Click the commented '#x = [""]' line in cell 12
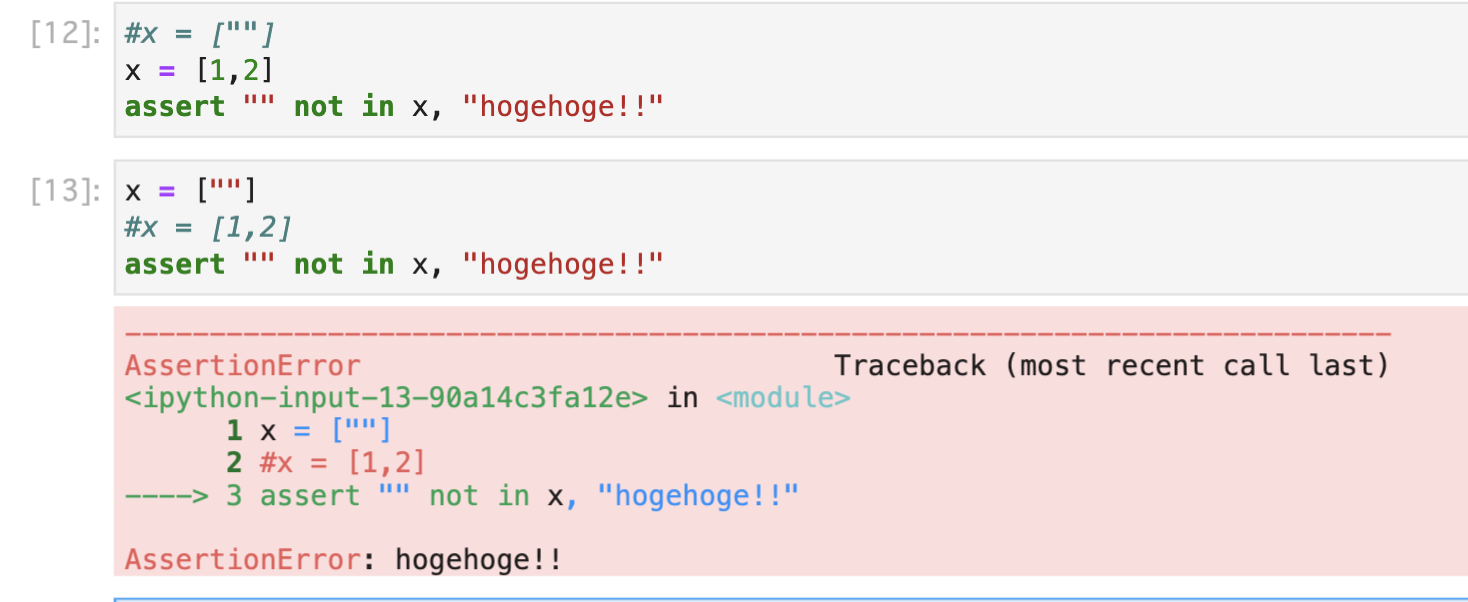Screen dimensions: 1468x602 coord(199,34)
